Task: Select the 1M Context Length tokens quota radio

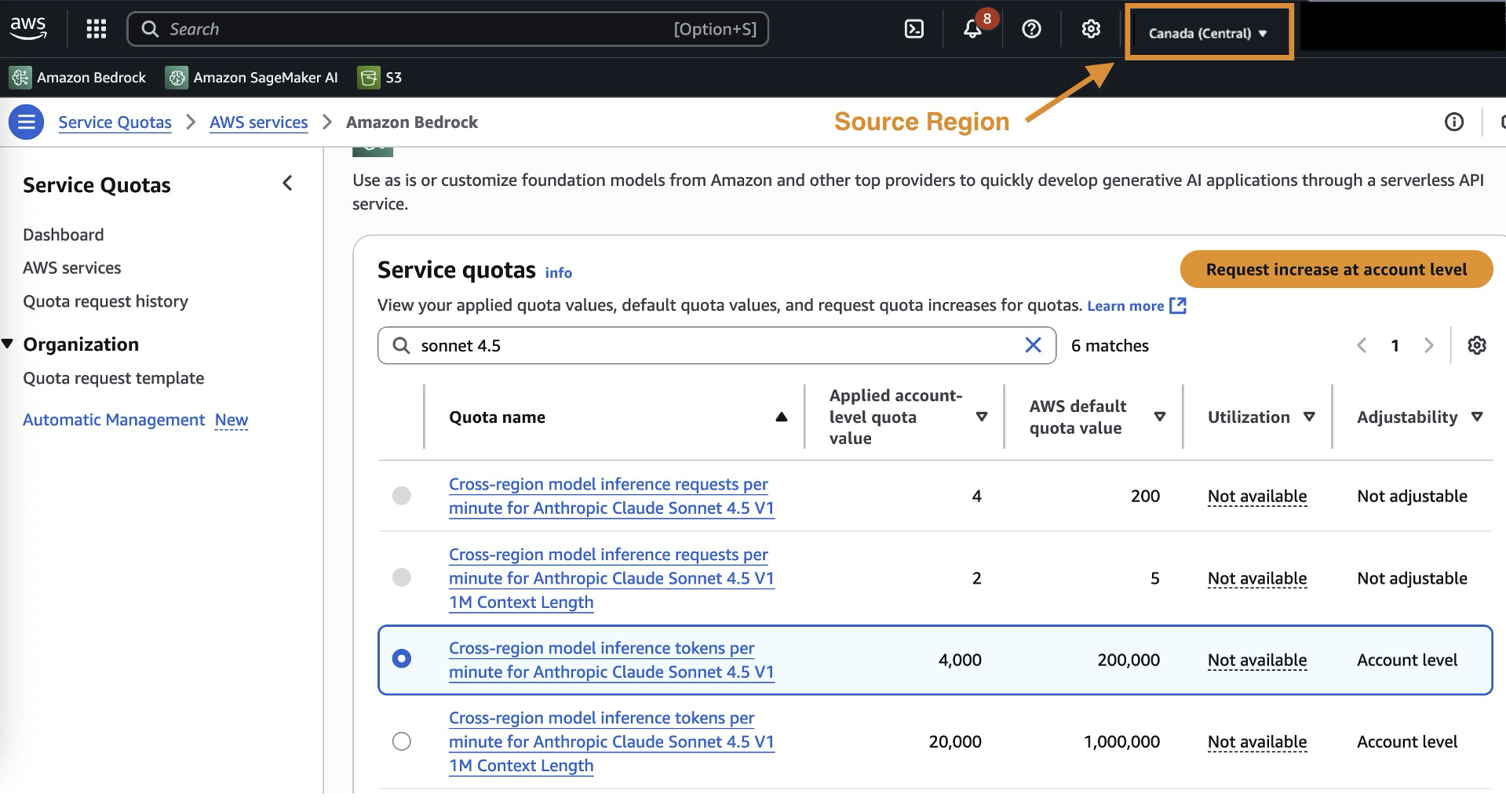Action: [x=402, y=741]
